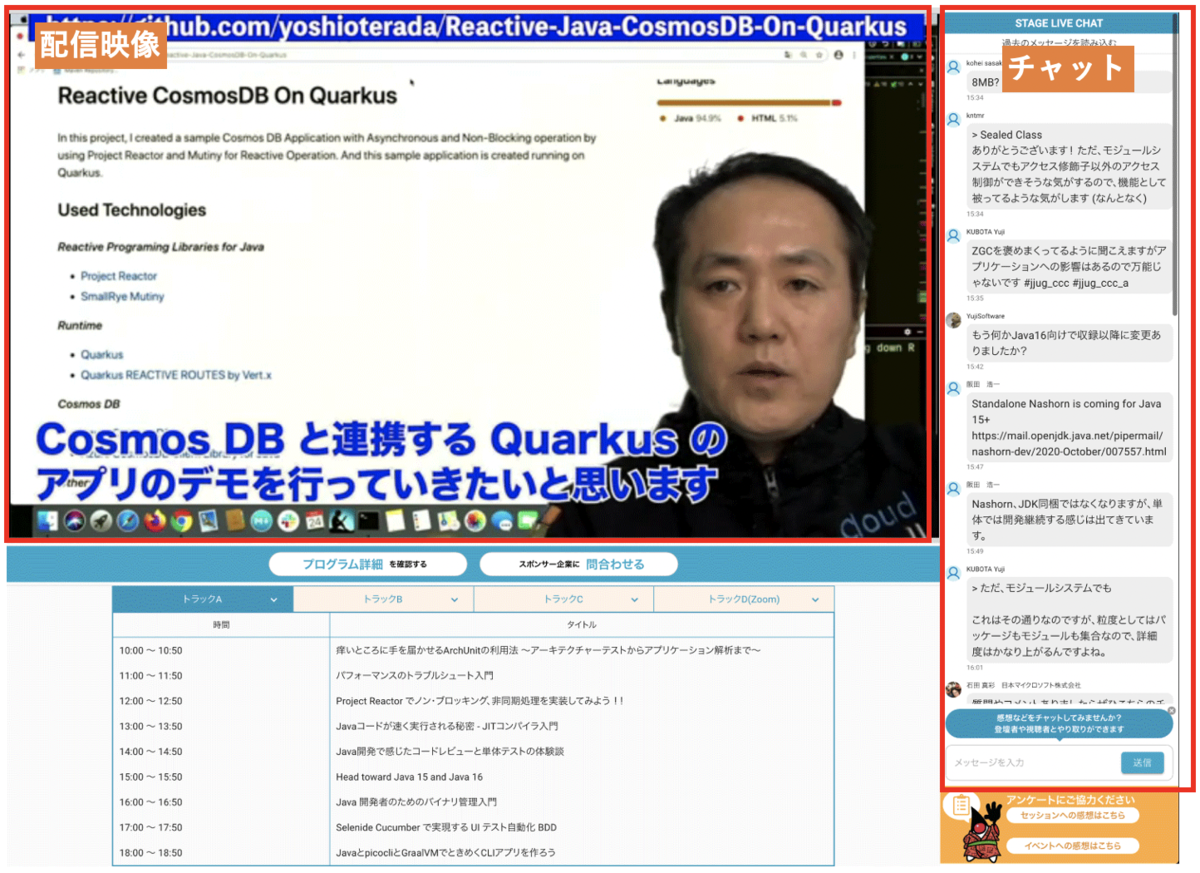Select the Project Reactor でノン・ブロッキング session
Viewport: 1200px width, 873px height.
pos(479,701)
